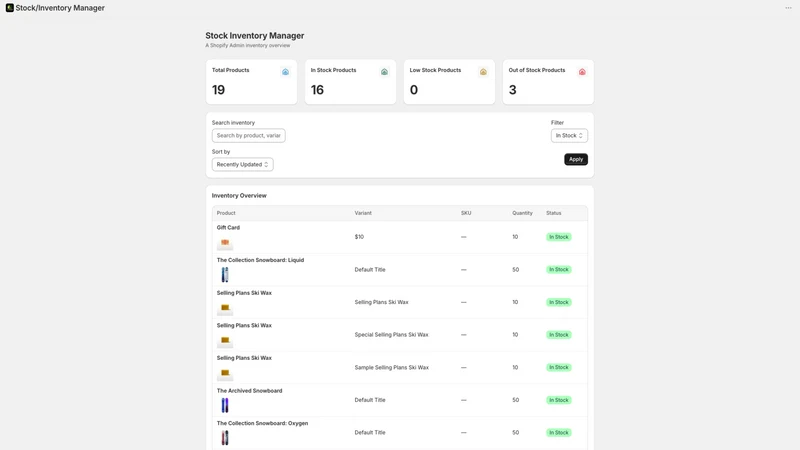This screenshot has height=450, width=800.
Task: Click the red Out of Stock Products icon
Action: click(582, 72)
